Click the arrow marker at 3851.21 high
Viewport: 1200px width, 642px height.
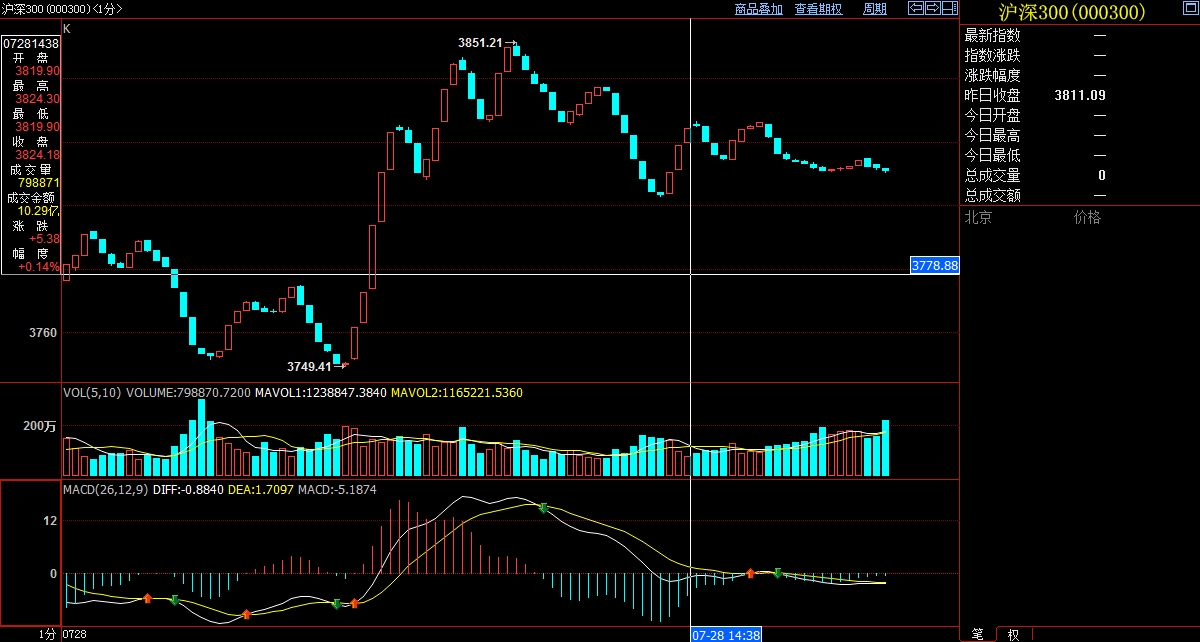pyautogui.click(x=511, y=43)
